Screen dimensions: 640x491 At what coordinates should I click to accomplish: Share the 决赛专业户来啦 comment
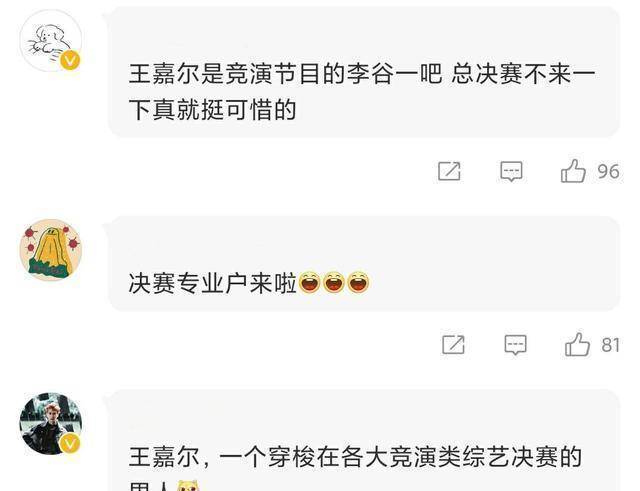[x=453, y=345]
